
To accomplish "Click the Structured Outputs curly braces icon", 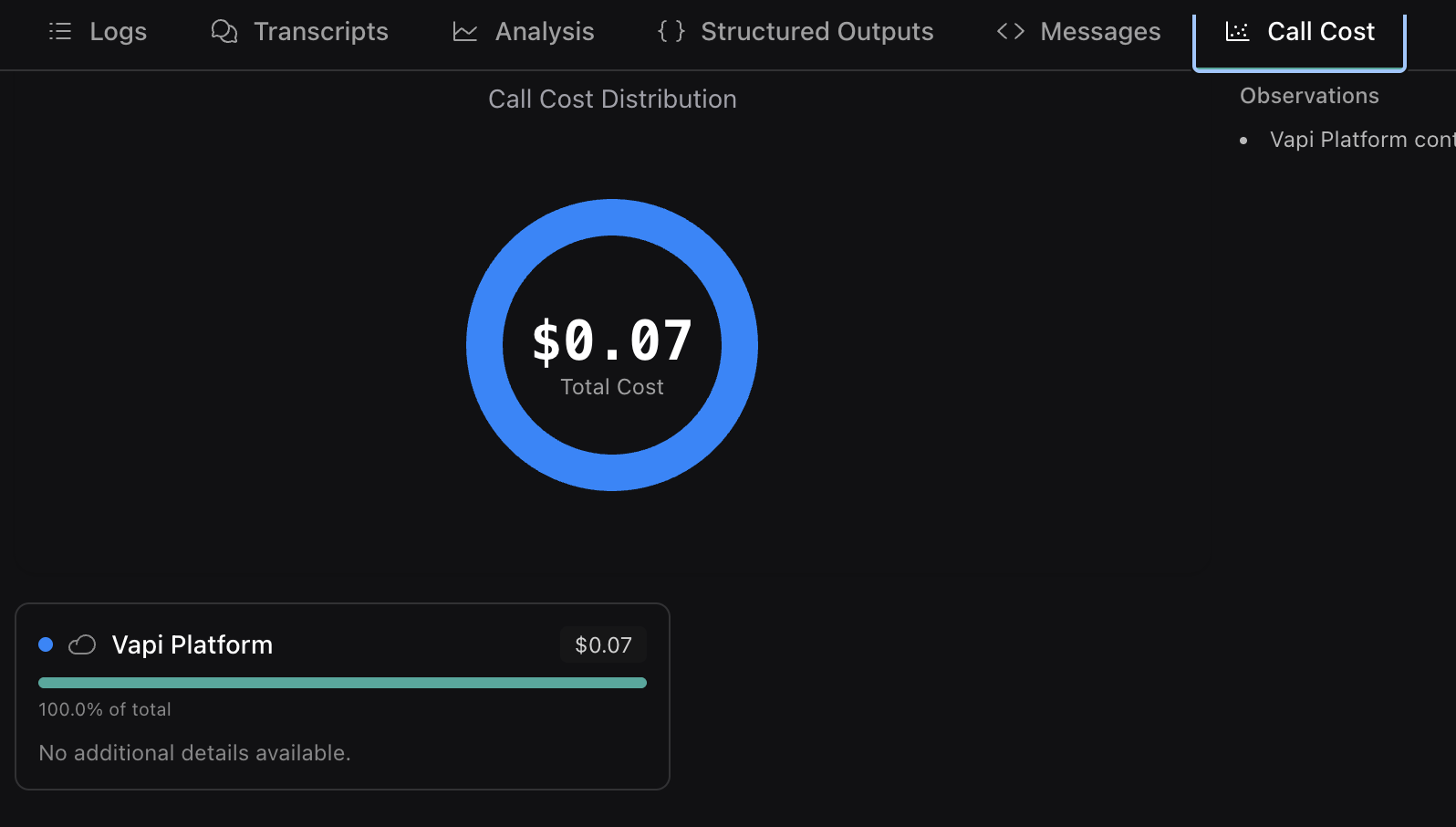I will (671, 32).
